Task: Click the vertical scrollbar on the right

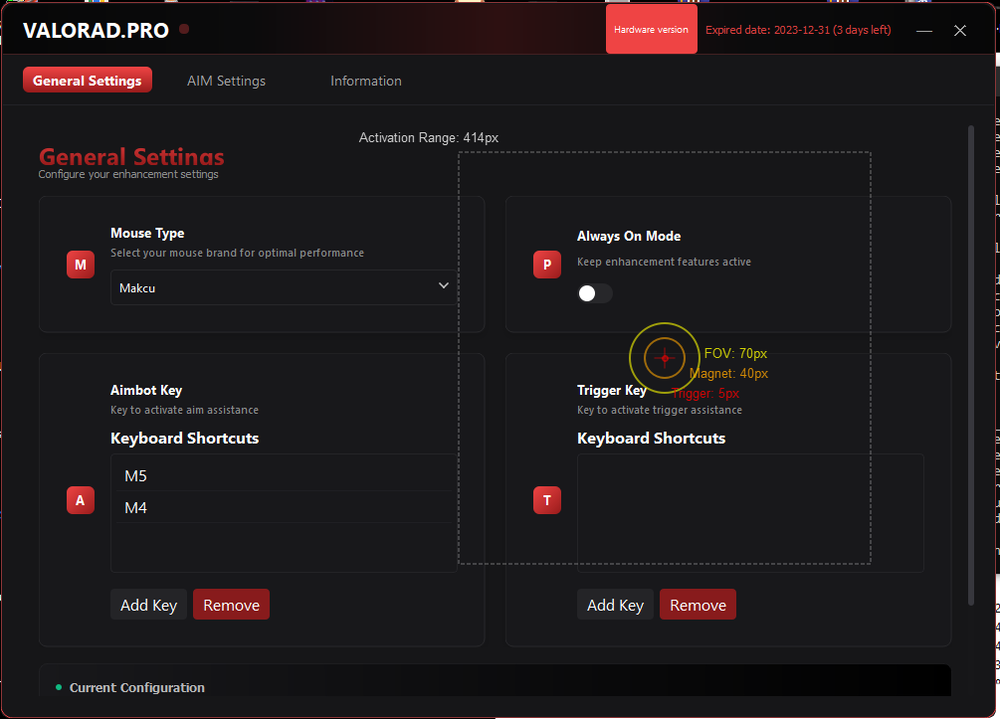Action: coord(970,365)
